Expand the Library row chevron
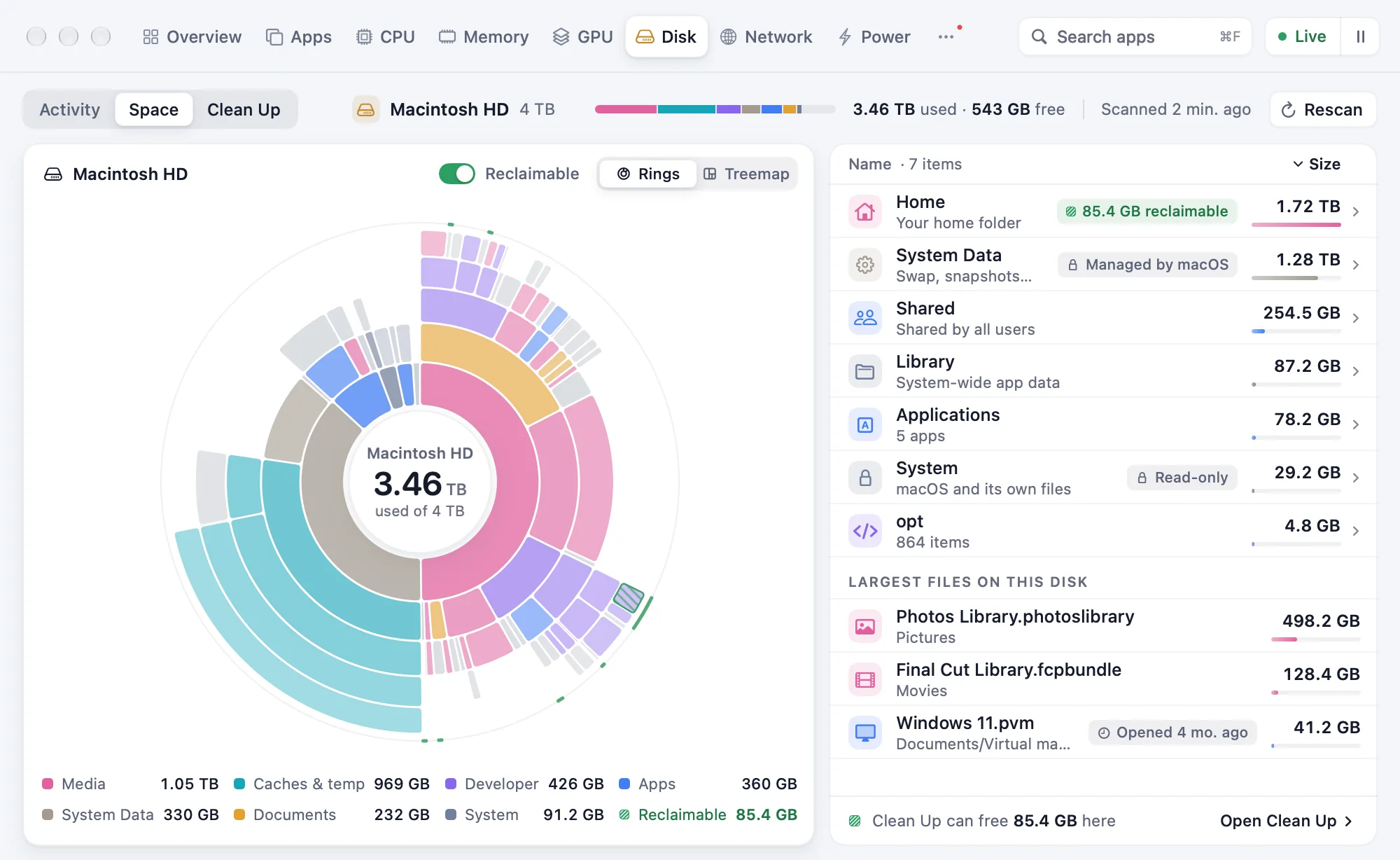This screenshot has height=860, width=1400. click(1356, 371)
